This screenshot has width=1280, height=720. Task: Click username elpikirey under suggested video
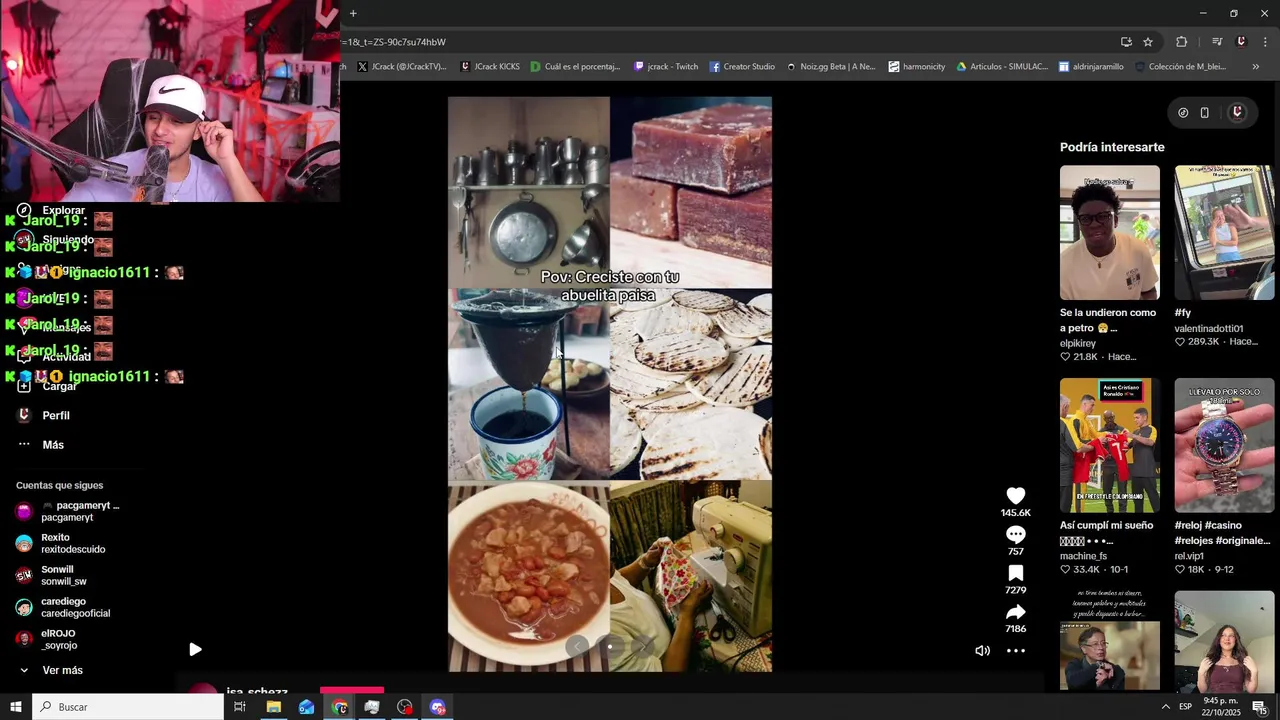tap(1078, 343)
